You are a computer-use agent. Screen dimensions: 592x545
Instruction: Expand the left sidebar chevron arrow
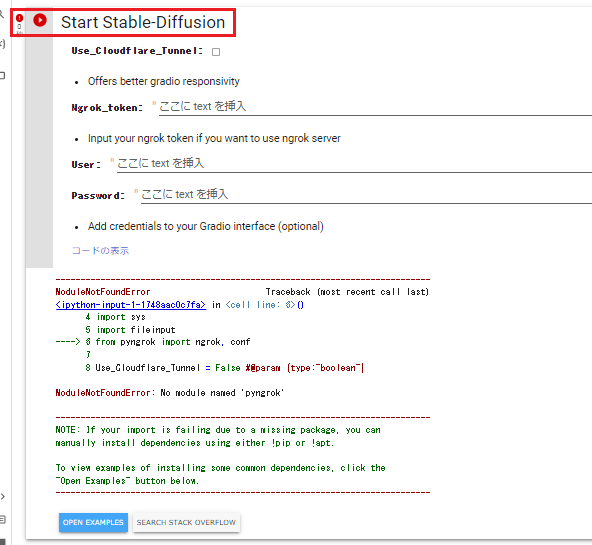[3, 496]
